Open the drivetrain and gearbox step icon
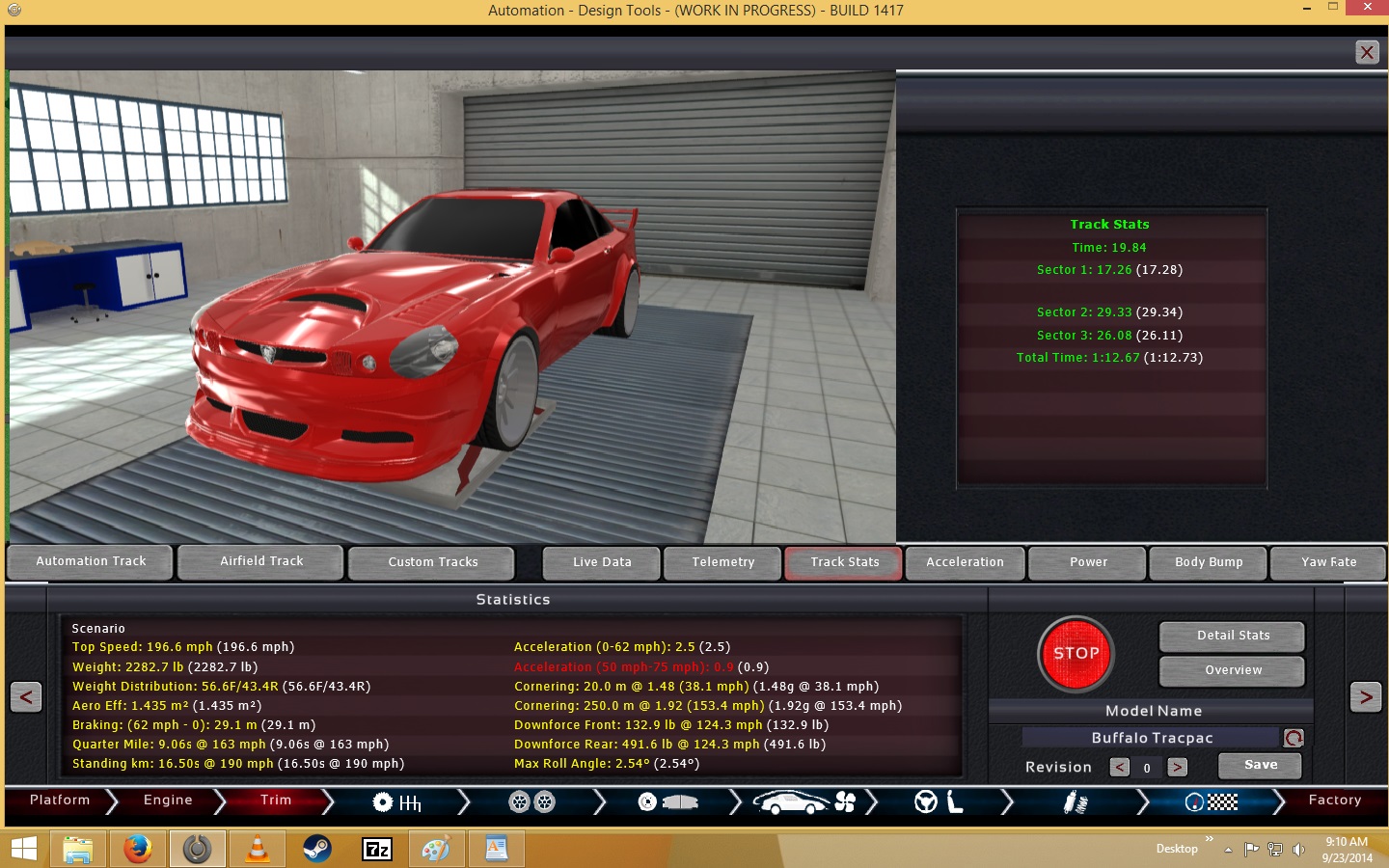The image size is (1389, 868). 396,802
